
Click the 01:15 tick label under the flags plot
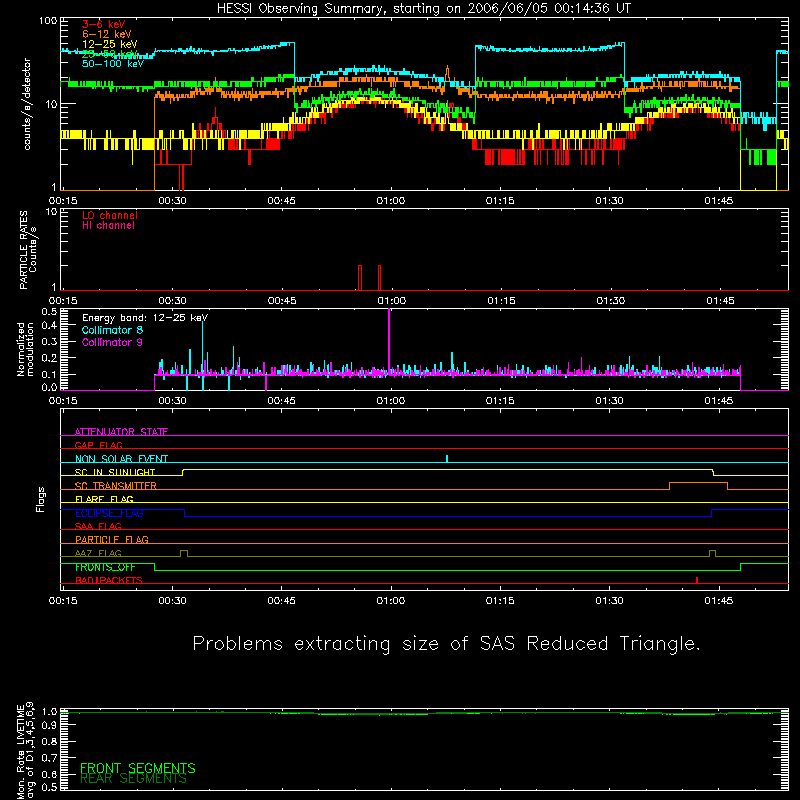(x=500, y=601)
